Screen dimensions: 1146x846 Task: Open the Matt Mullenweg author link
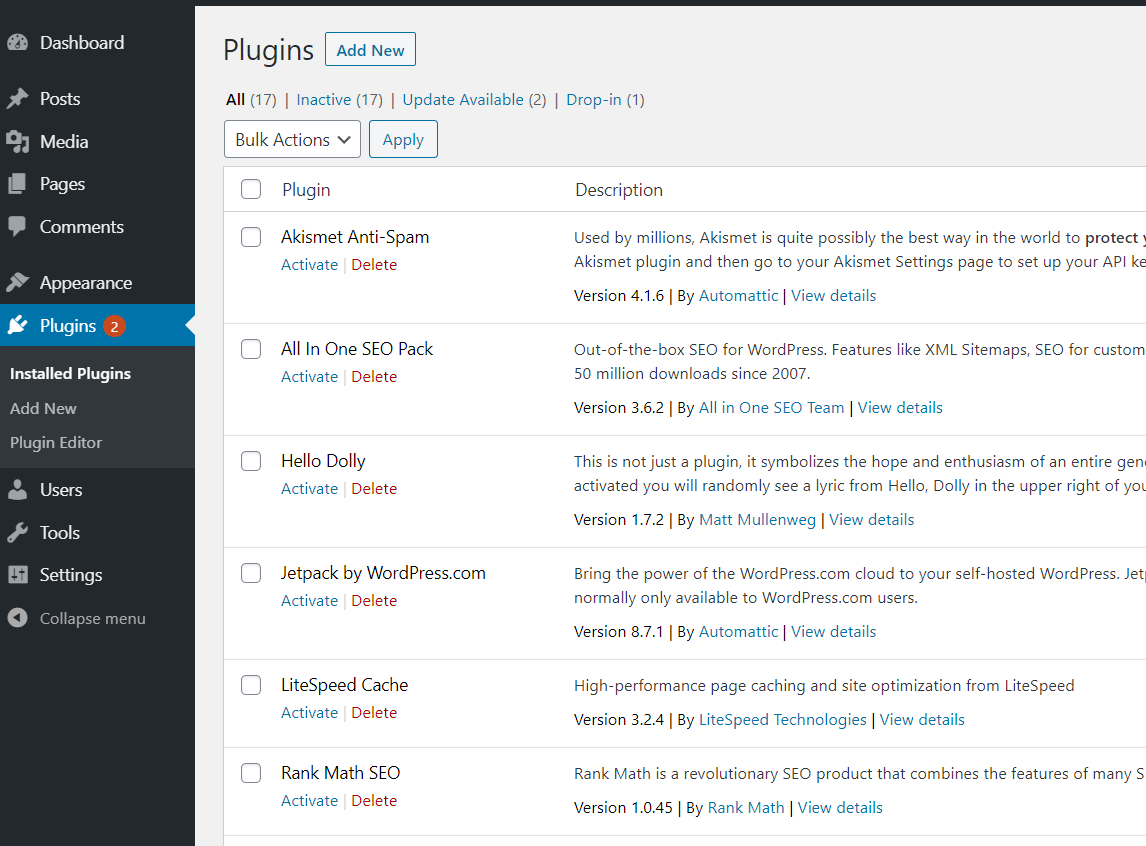[x=757, y=519]
